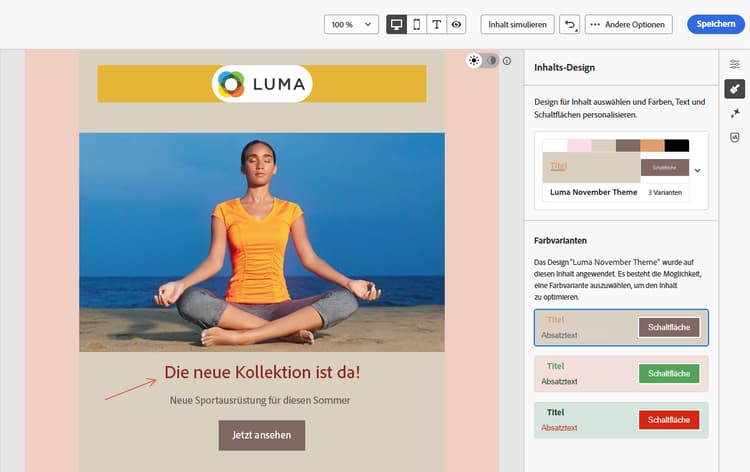The width and height of the screenshot is (750, 472).
Task: Open the zoom level 100 % dropdown
Action: pos(351,24)
